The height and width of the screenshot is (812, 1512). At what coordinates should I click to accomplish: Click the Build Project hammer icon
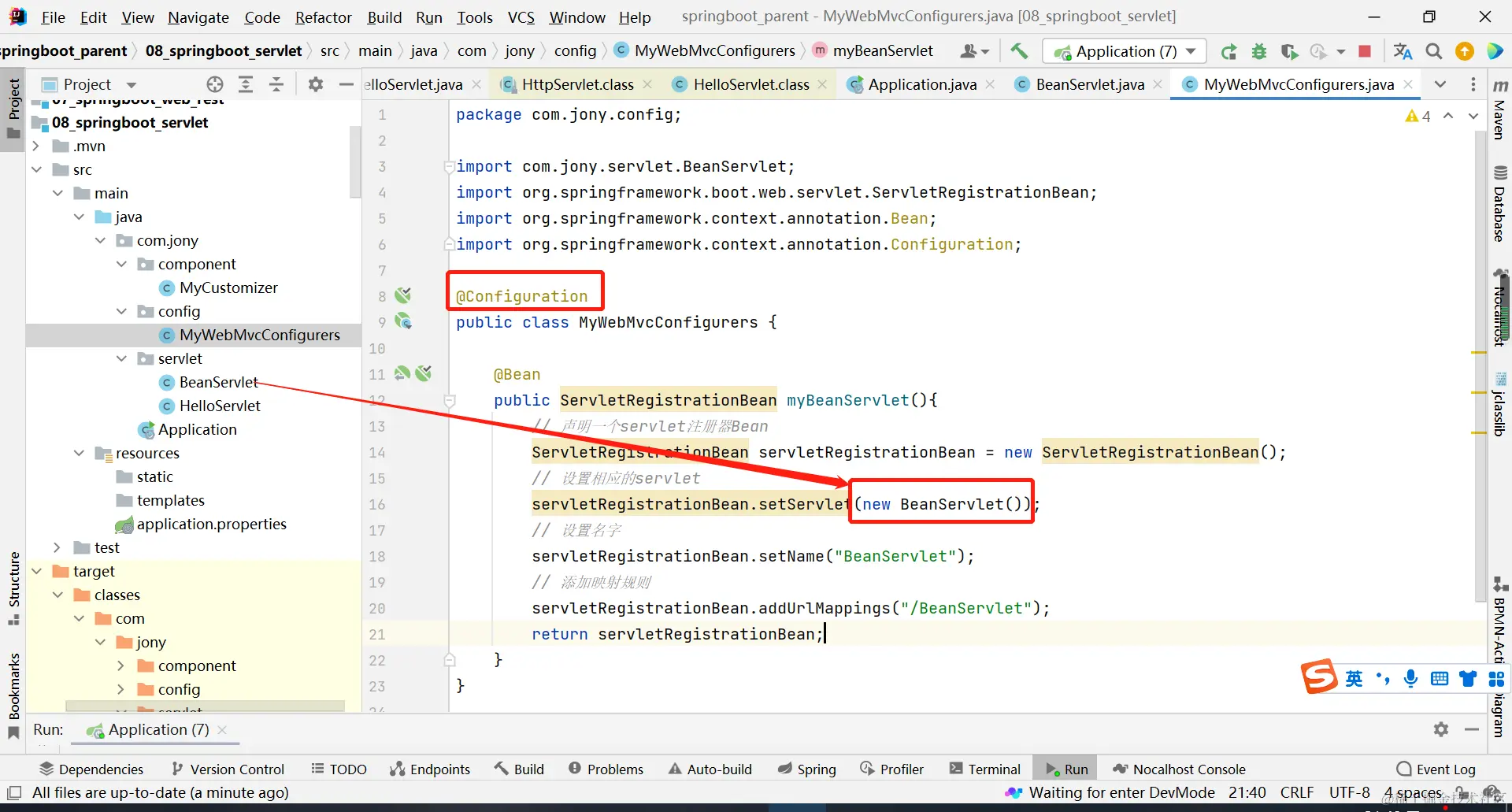point(1019,51)
